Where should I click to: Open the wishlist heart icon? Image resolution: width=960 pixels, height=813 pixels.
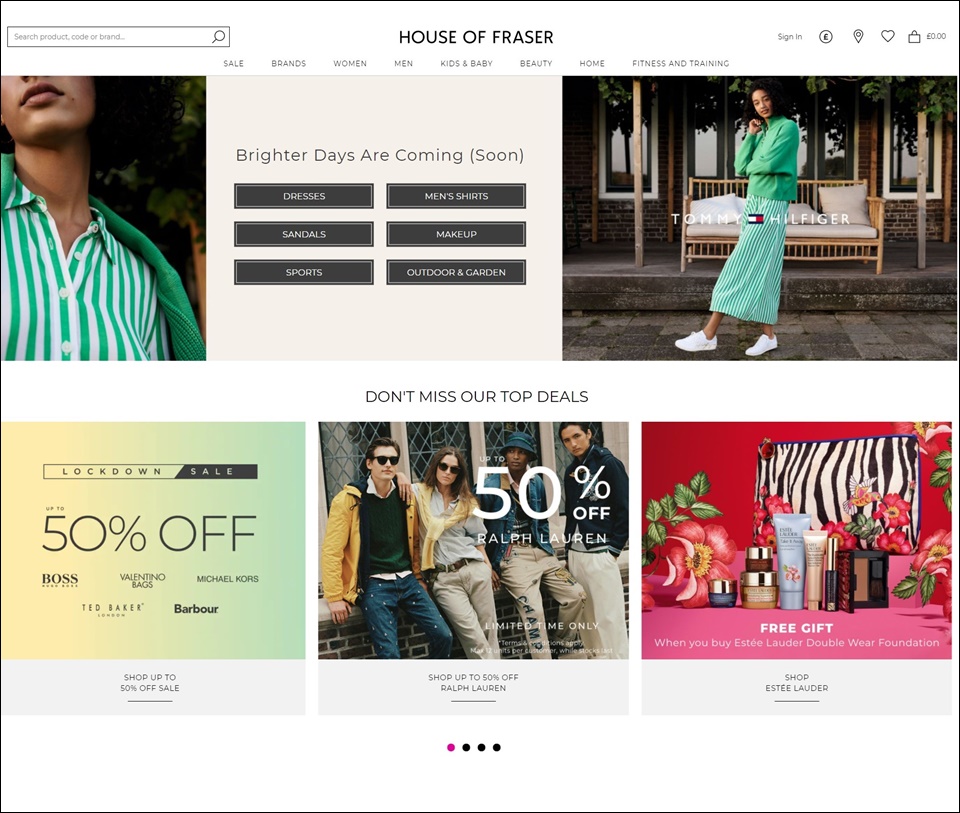(x=888, y=37)
